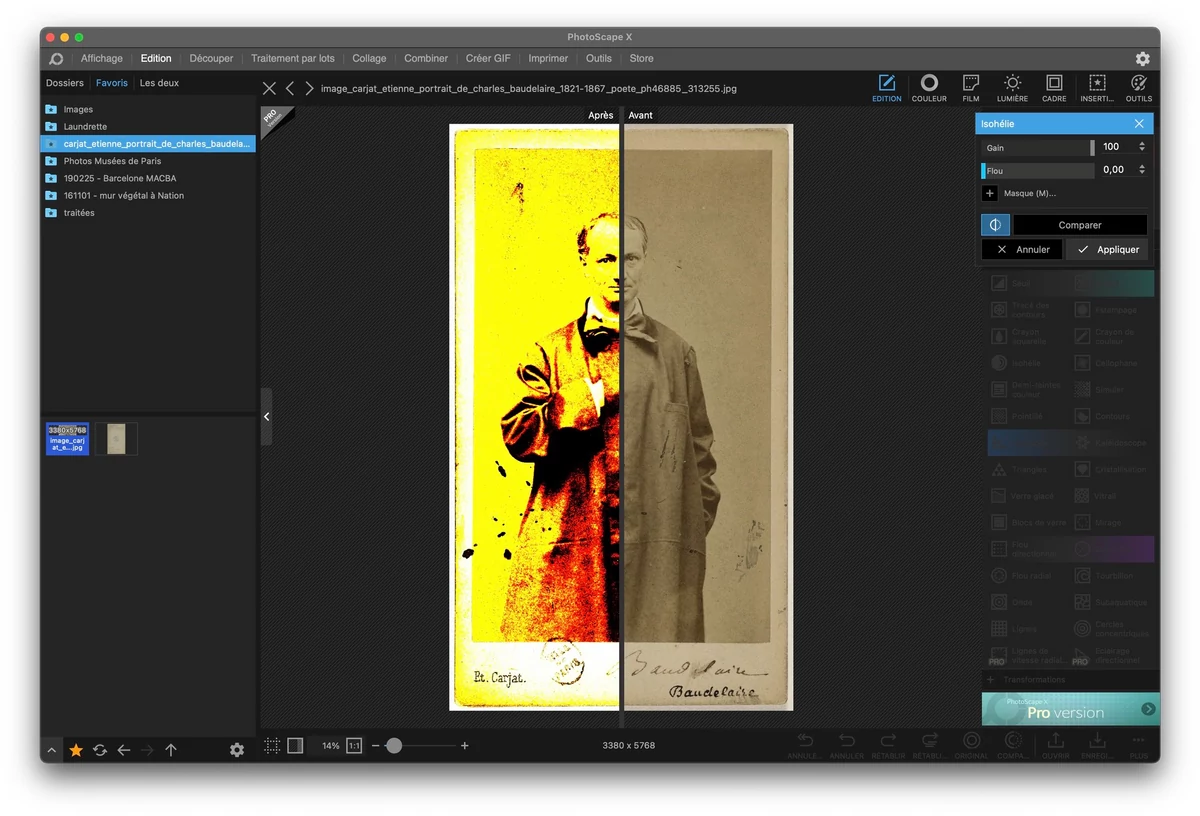This screenshot has height=816, width=1200.
Task: Cancel the Isohélie effect with Annuler
Action: pos(1021,249)
